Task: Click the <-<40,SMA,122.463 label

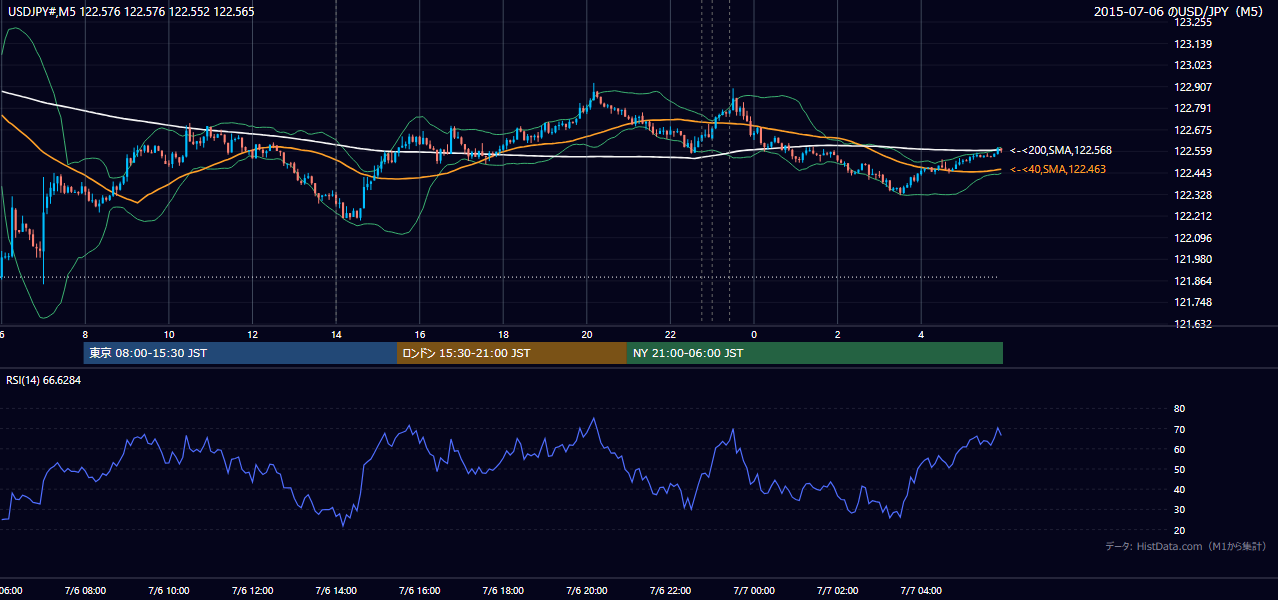Action: (x=1057, y=170)
